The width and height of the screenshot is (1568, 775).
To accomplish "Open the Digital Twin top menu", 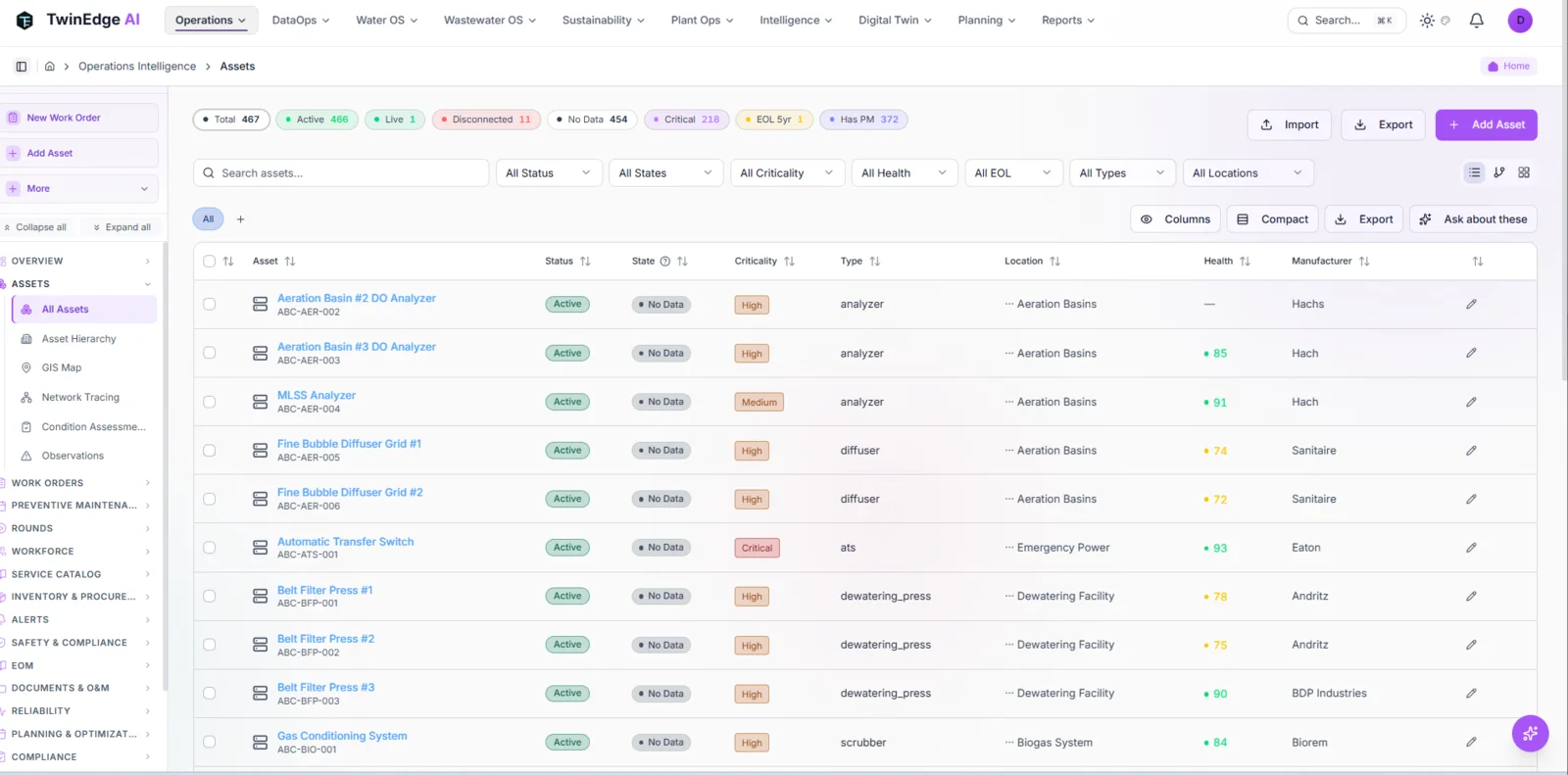I will [x=895, y=20].
